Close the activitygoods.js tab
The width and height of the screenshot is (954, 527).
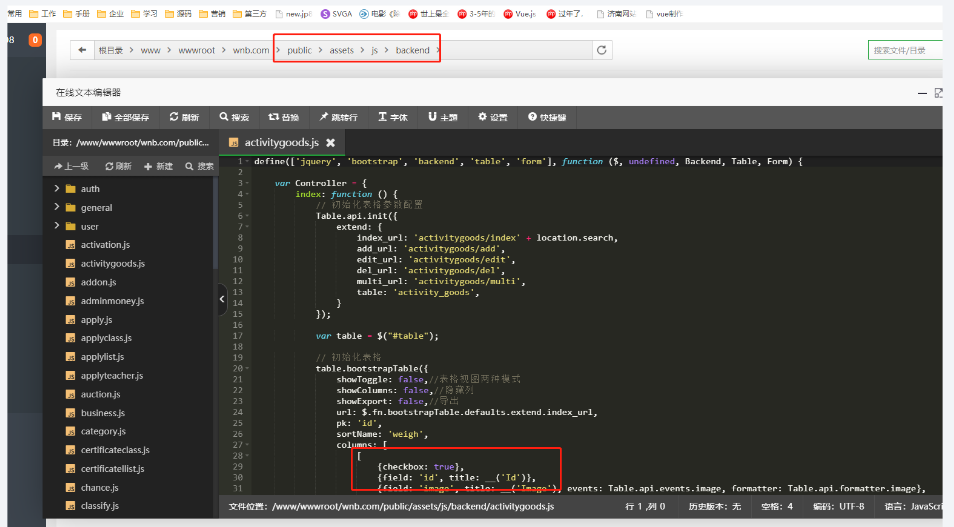coord(330,142)
